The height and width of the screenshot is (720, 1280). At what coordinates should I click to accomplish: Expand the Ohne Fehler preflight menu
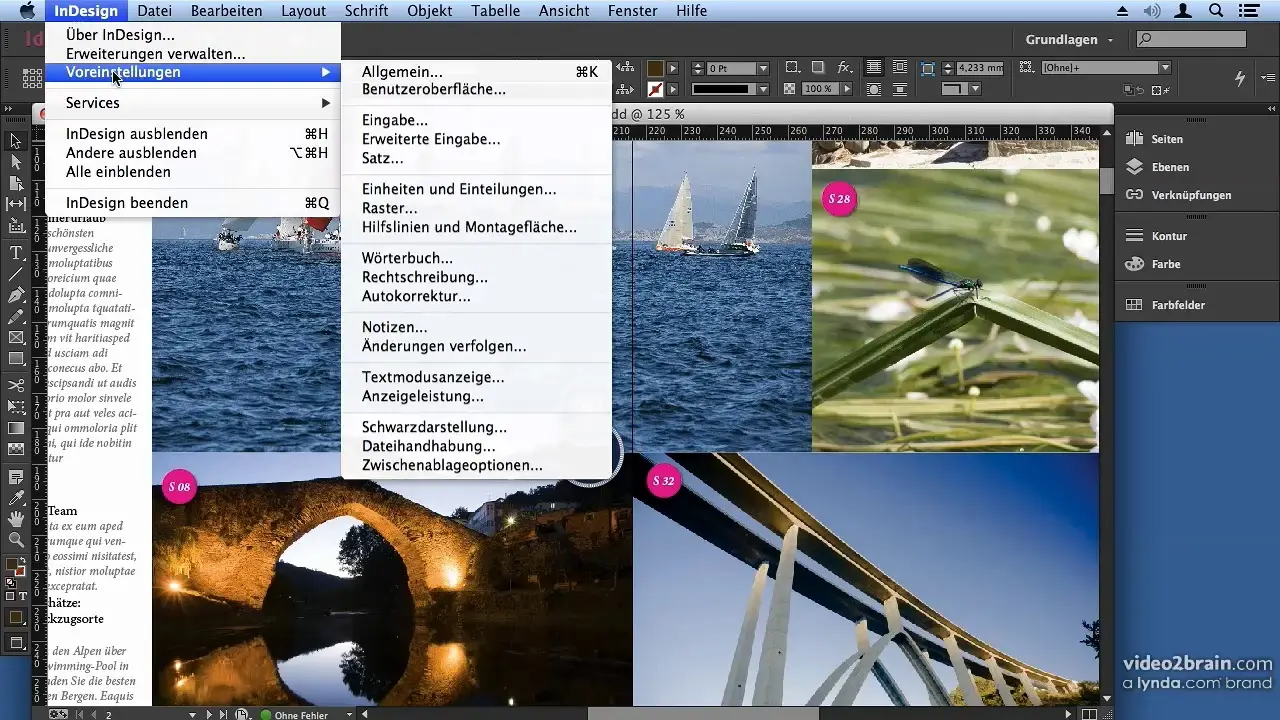349,714
